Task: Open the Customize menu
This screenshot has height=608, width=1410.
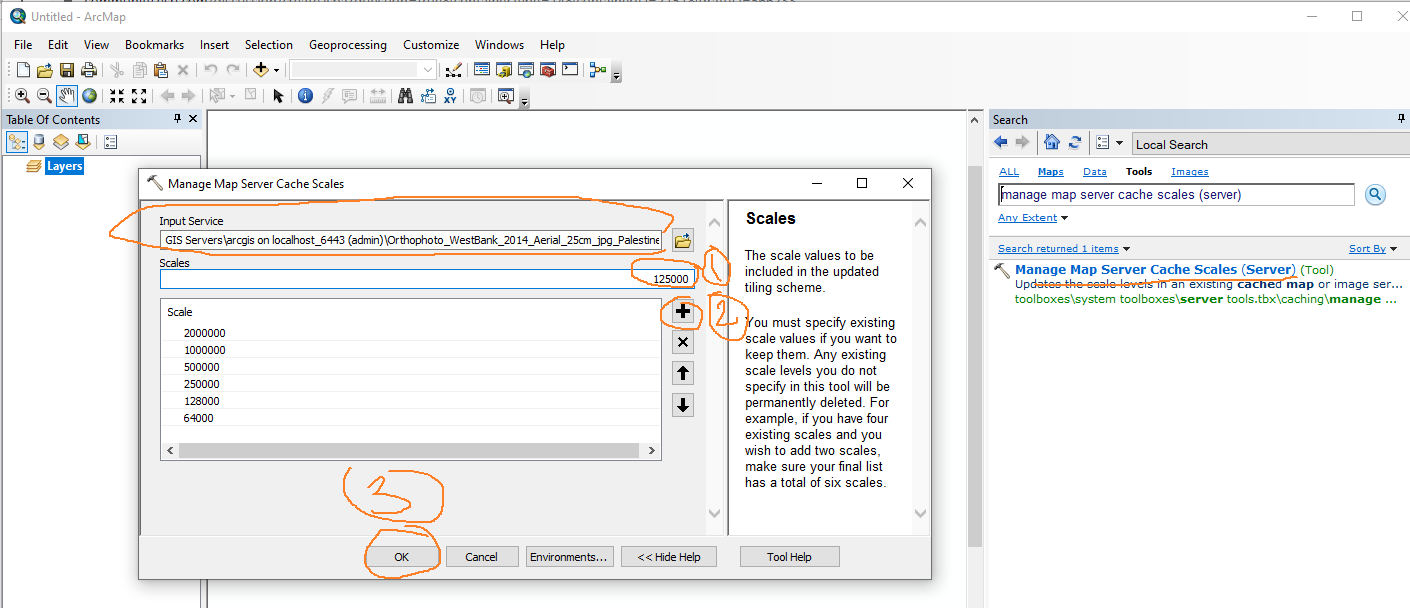Action: tap(431, 45)
